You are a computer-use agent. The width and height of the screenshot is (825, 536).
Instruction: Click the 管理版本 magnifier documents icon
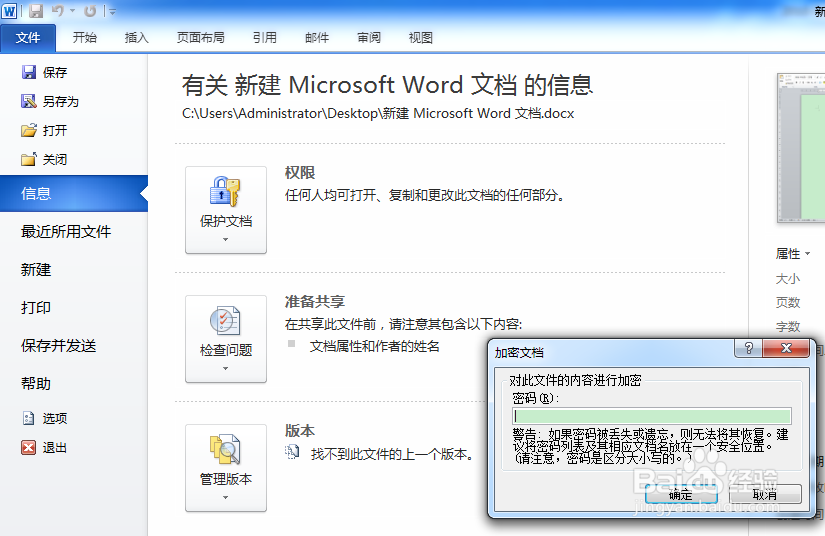[225, 450]
